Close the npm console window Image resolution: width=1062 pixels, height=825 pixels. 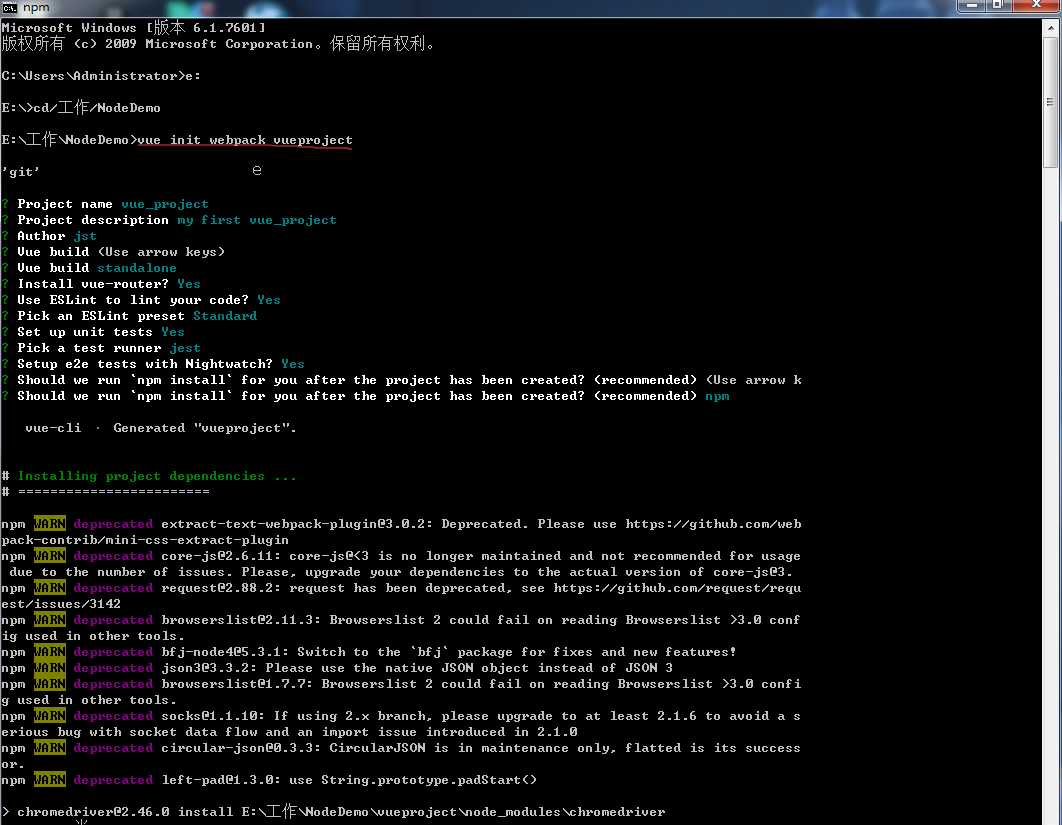[x=1036, y=6]
